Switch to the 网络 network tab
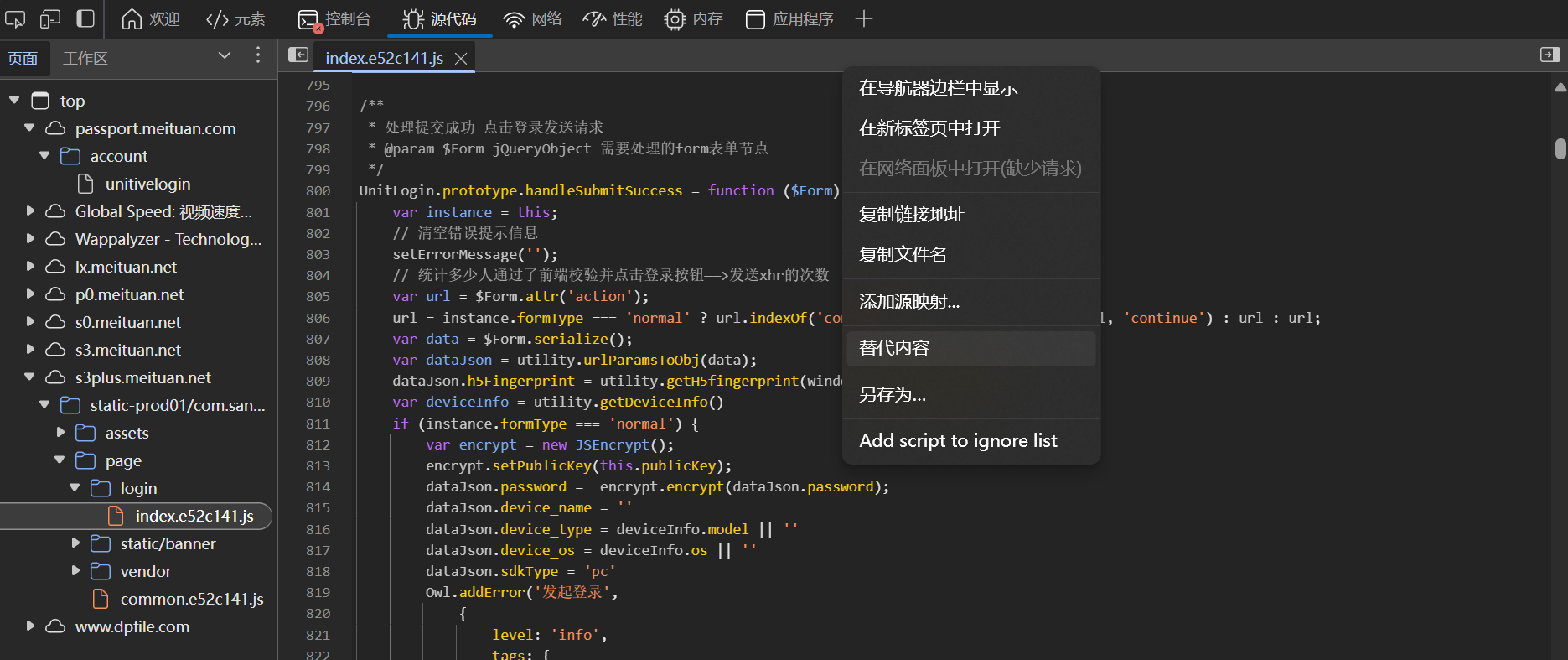Viewport: 1568px width, 660px height. click(533, 18)
